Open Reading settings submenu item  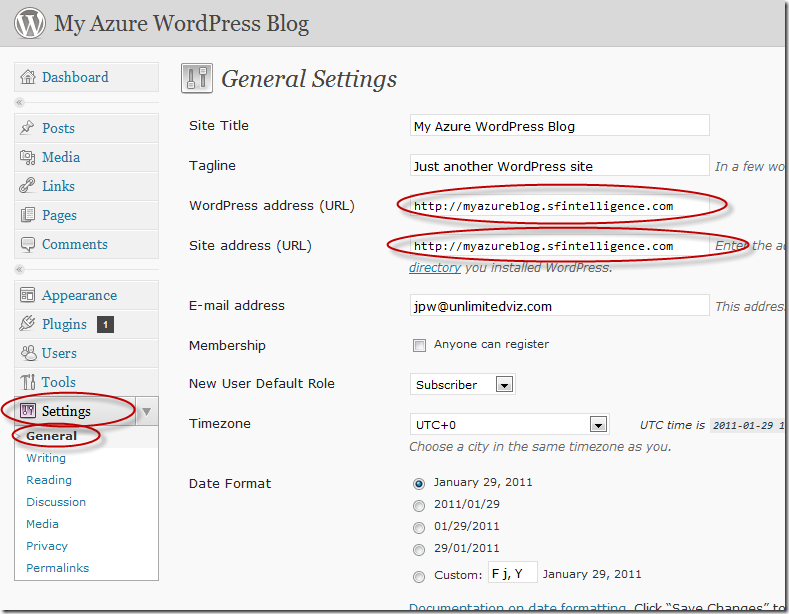(49, 480)
